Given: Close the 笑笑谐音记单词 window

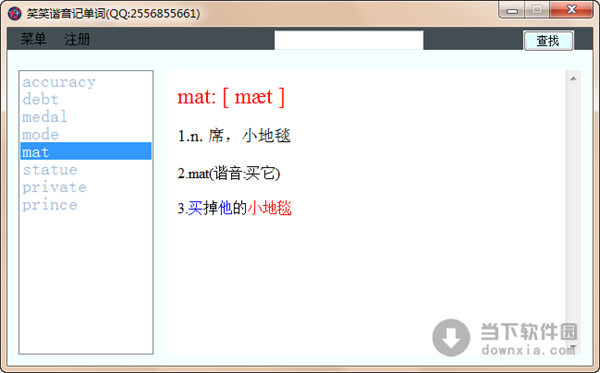Looking at the screenshot, I should click(571, 10).
